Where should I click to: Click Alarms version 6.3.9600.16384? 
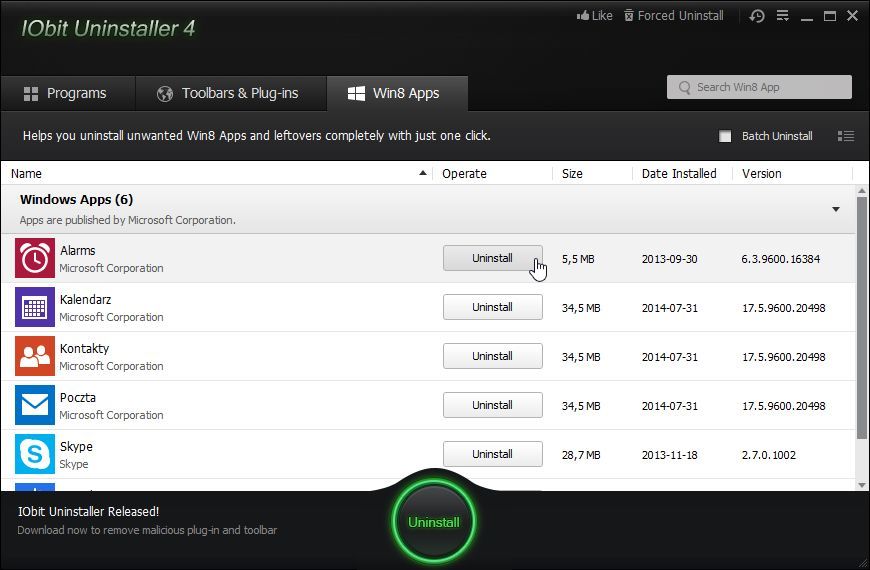[781, 259]
